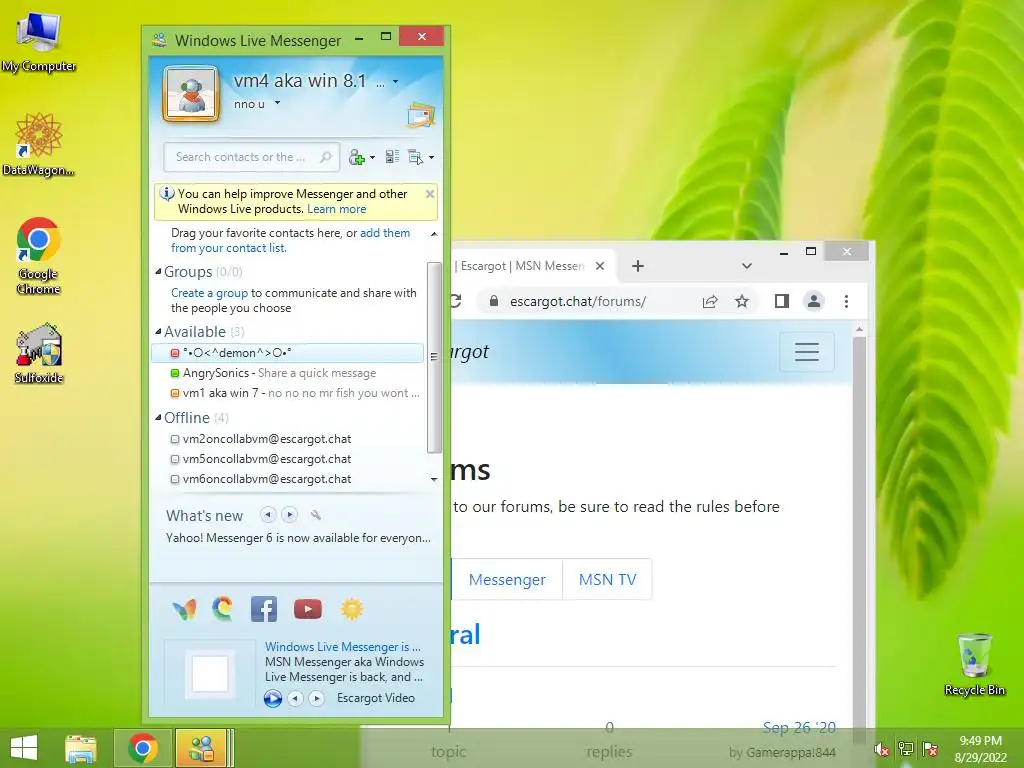Open the display name dropdown arrow
The image size is (1024, 768).
pos(395,82)
